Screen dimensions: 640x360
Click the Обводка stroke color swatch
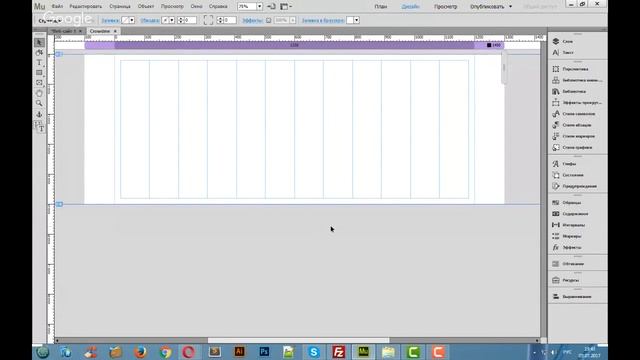pos(165,20)
